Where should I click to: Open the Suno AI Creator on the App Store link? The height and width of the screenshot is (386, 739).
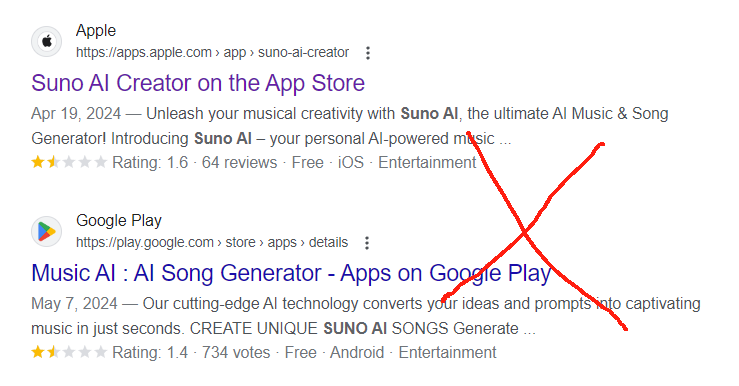(x=198, y=83)
